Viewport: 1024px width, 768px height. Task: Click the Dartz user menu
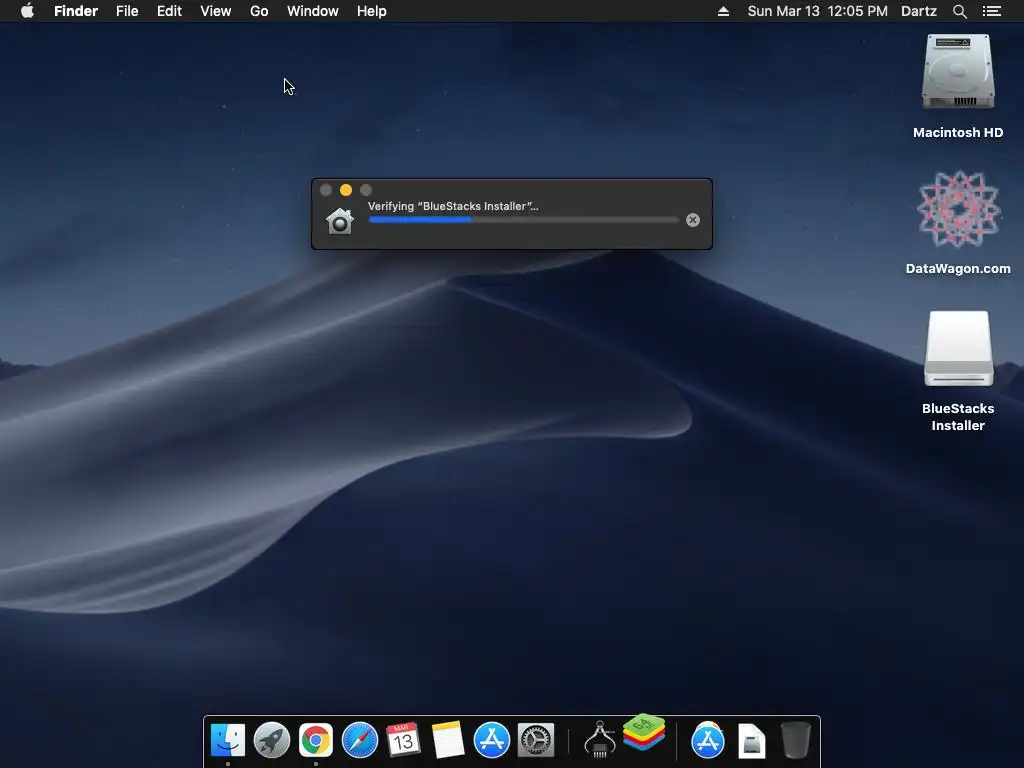click(918, 11)
